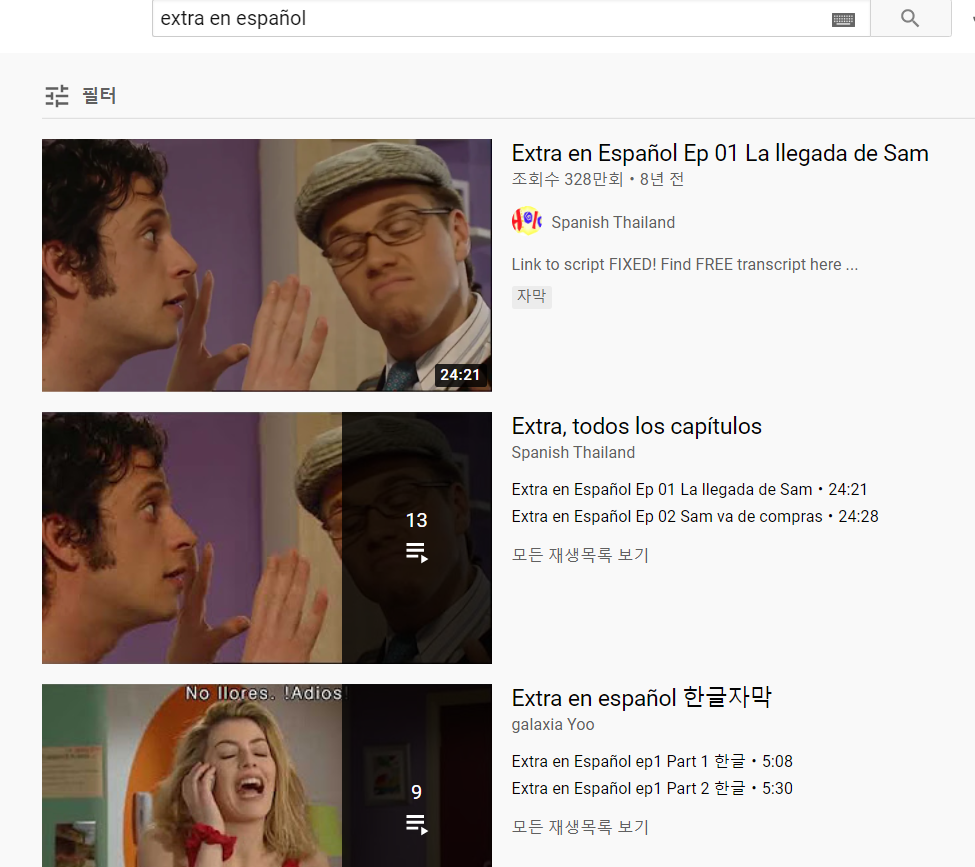The image size is (975, 867).
Task: Open the galaxia Yoo channel link
Action: [553, 725]
